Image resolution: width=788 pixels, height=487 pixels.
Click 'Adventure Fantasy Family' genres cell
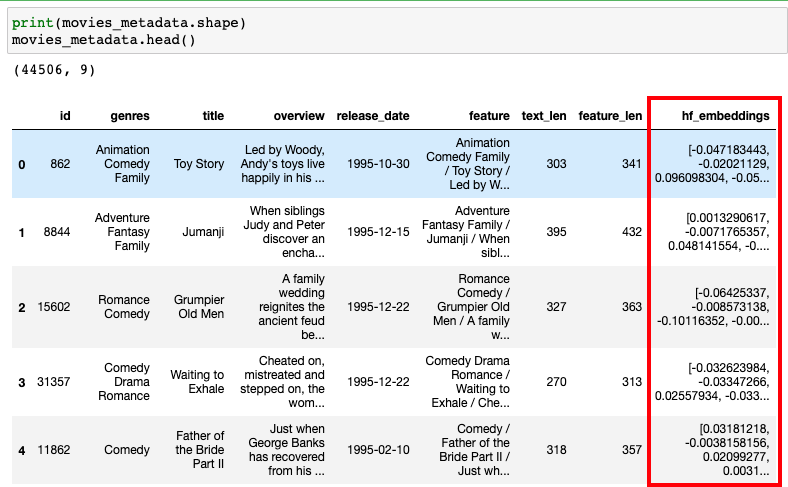pyautogui.click(x=122, y=232)
